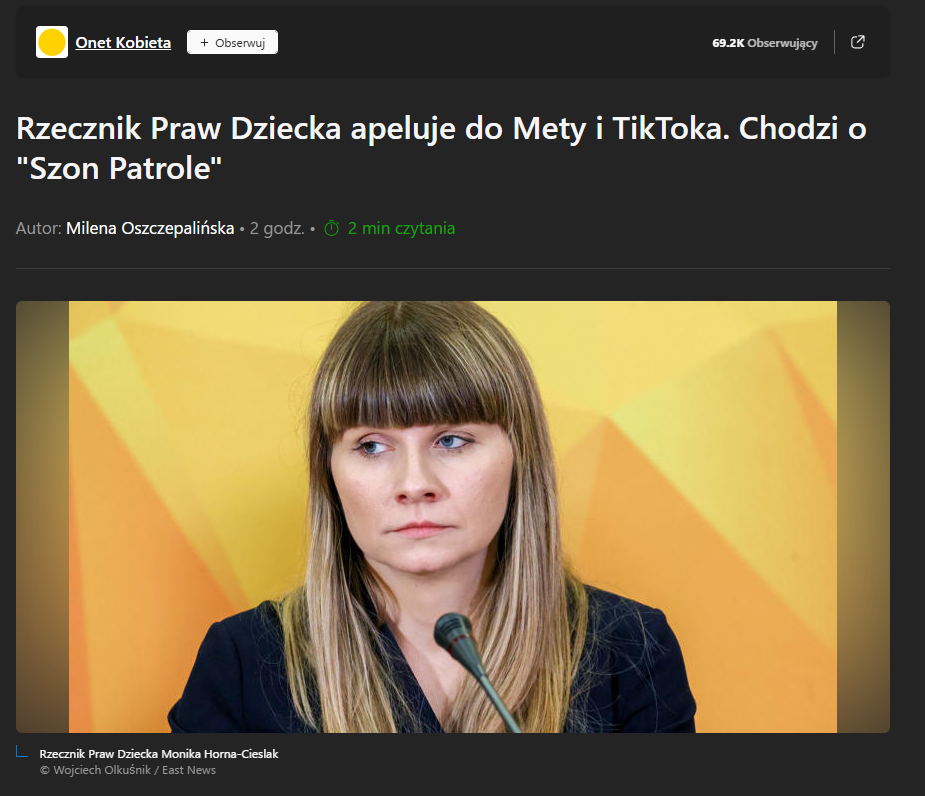The image size is (925, 796).
Task: Click the Wojciech Olkuśnik / East News credit
Action: point(127,770)
